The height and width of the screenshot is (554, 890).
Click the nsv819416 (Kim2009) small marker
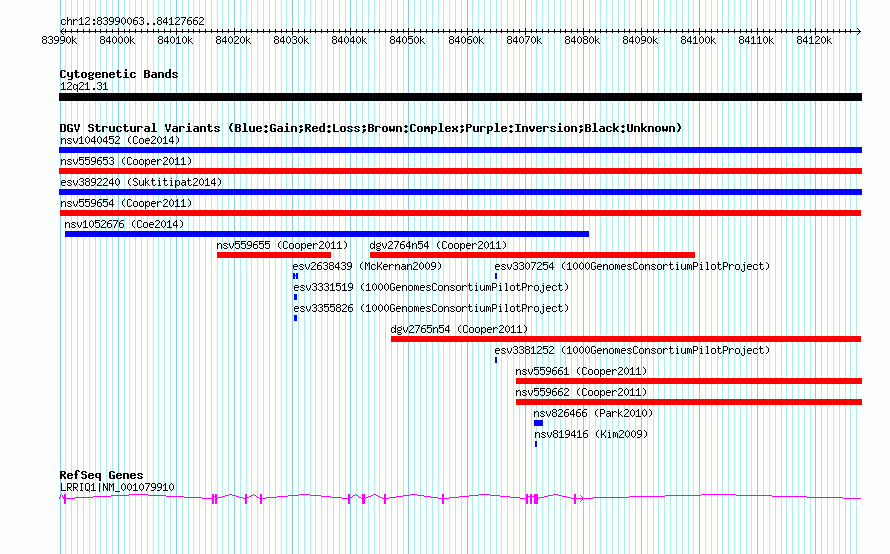pyautogui.click(x=536, y=444)
